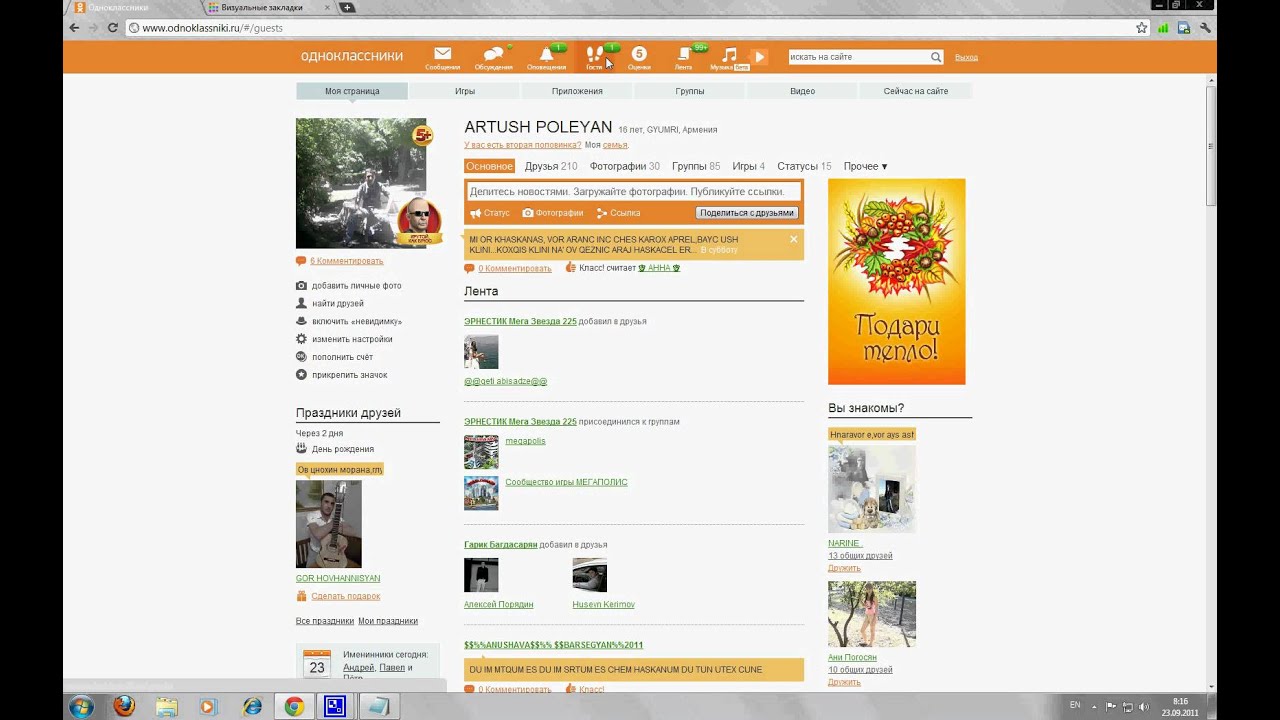Viewport: 1280px width, 720px height.
Task: Reload page with browser refresh button
Action: pyautogui.click(x=113, y=28)
